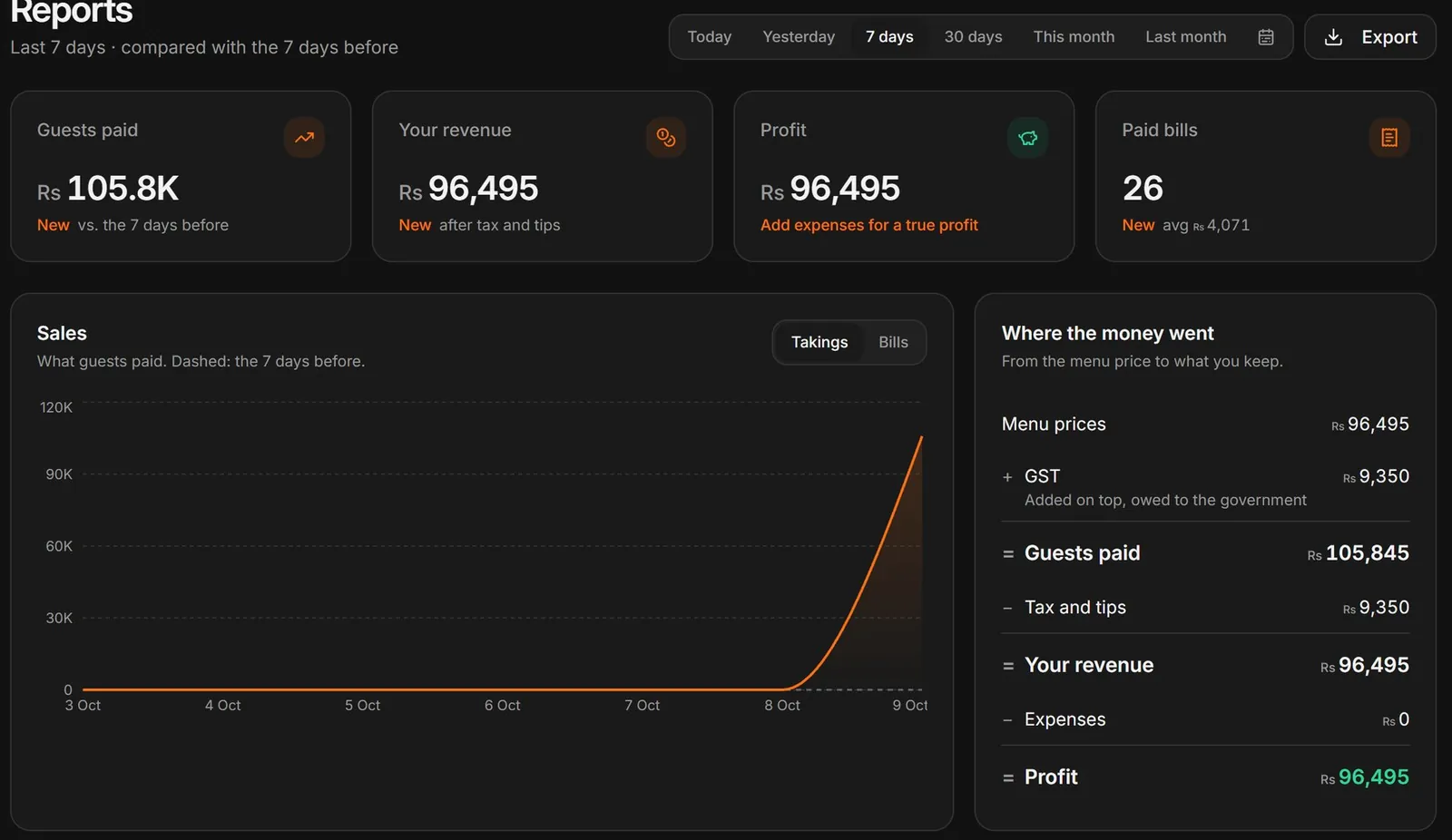Click the Expenses row in money breakdown
This screenshot has width=1452, height=840.
click(x=1205, y=719)
